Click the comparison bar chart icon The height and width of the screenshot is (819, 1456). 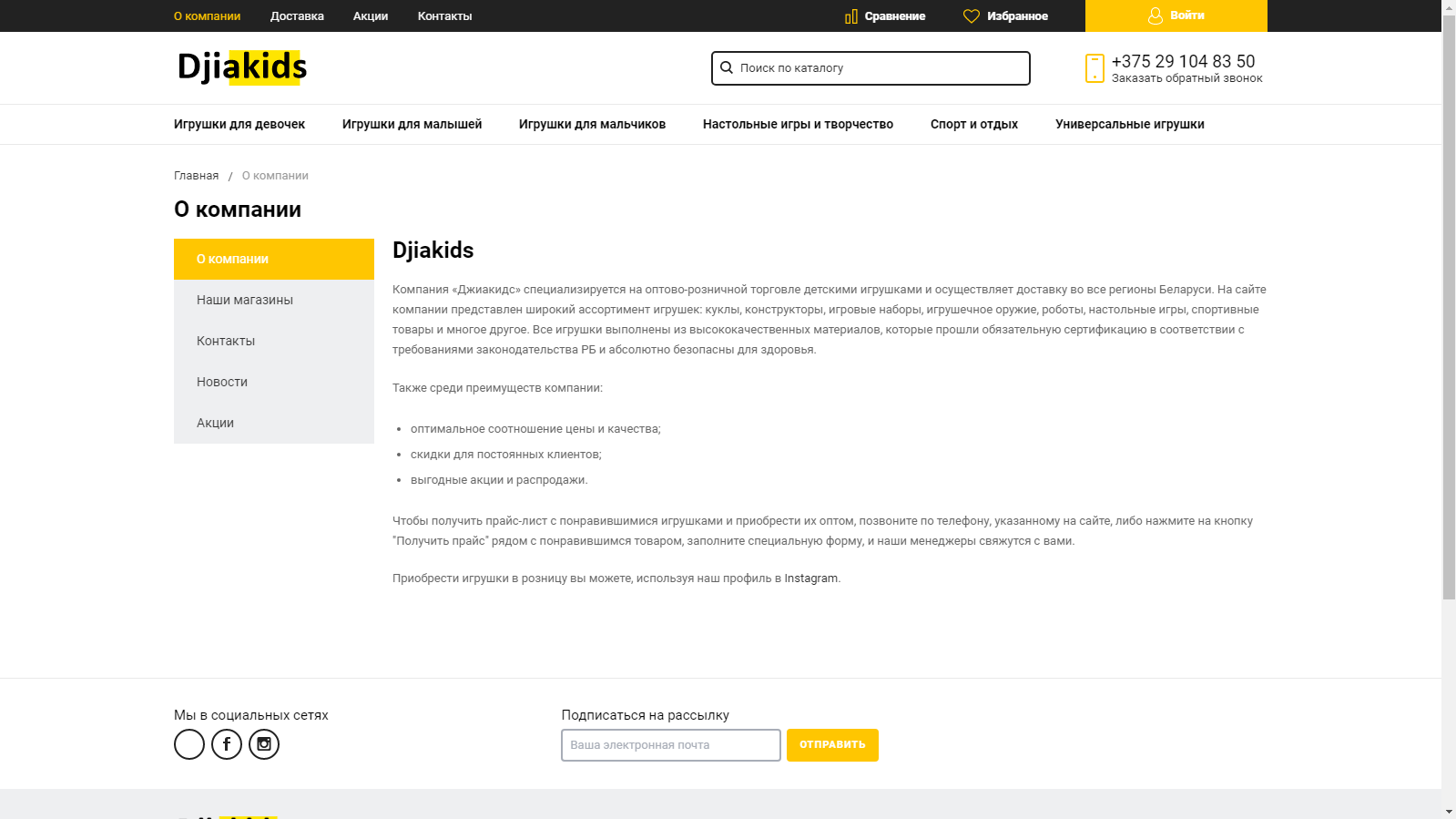point(851,16)
